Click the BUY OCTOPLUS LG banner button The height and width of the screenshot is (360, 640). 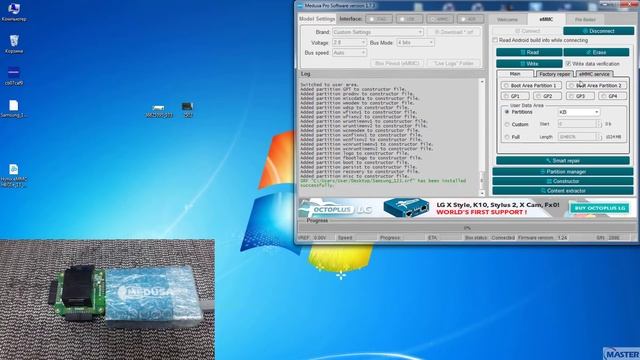(600, 208)
